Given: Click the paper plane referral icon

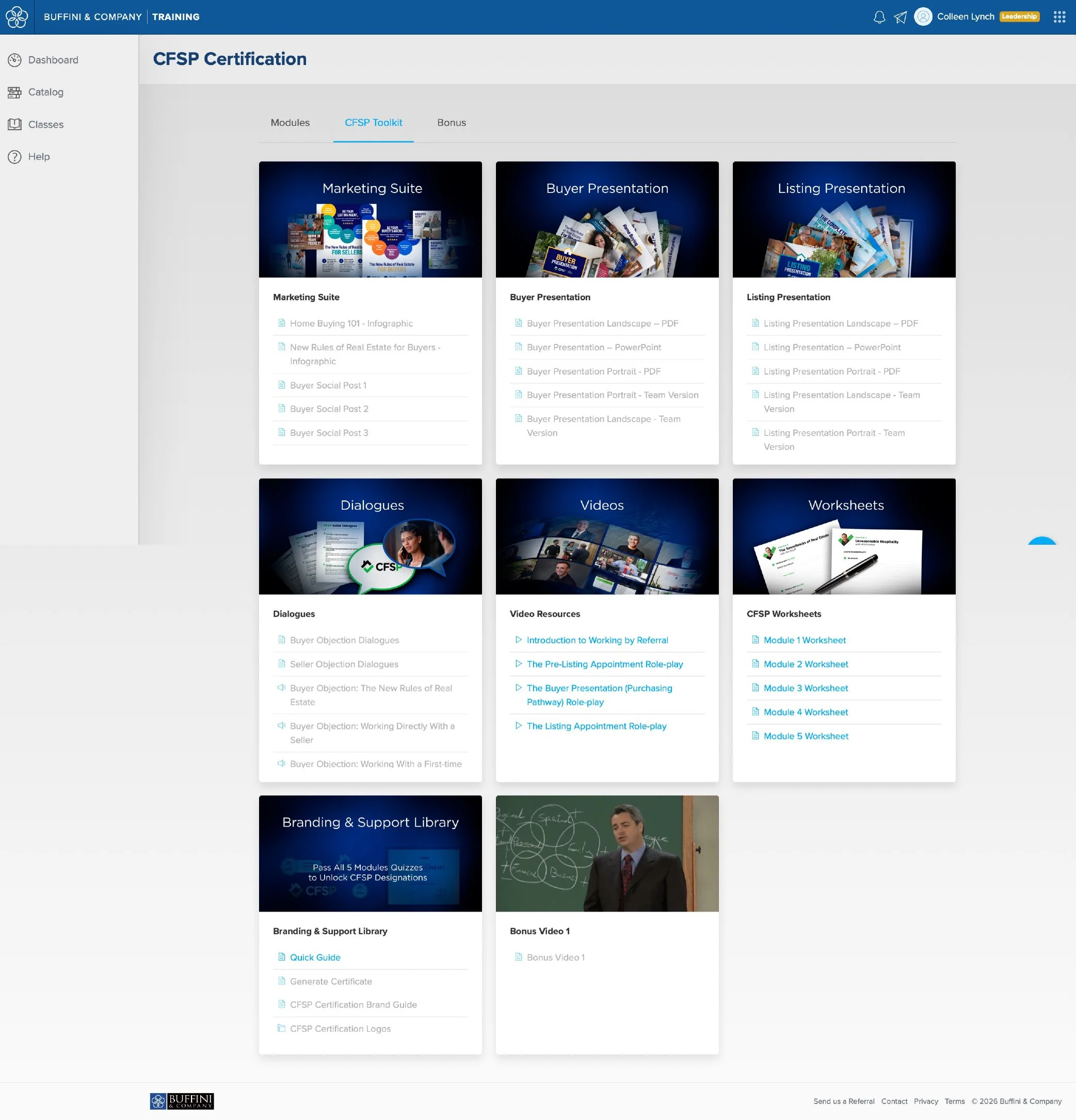Looking at the screenshot, I should pos(901,17).
